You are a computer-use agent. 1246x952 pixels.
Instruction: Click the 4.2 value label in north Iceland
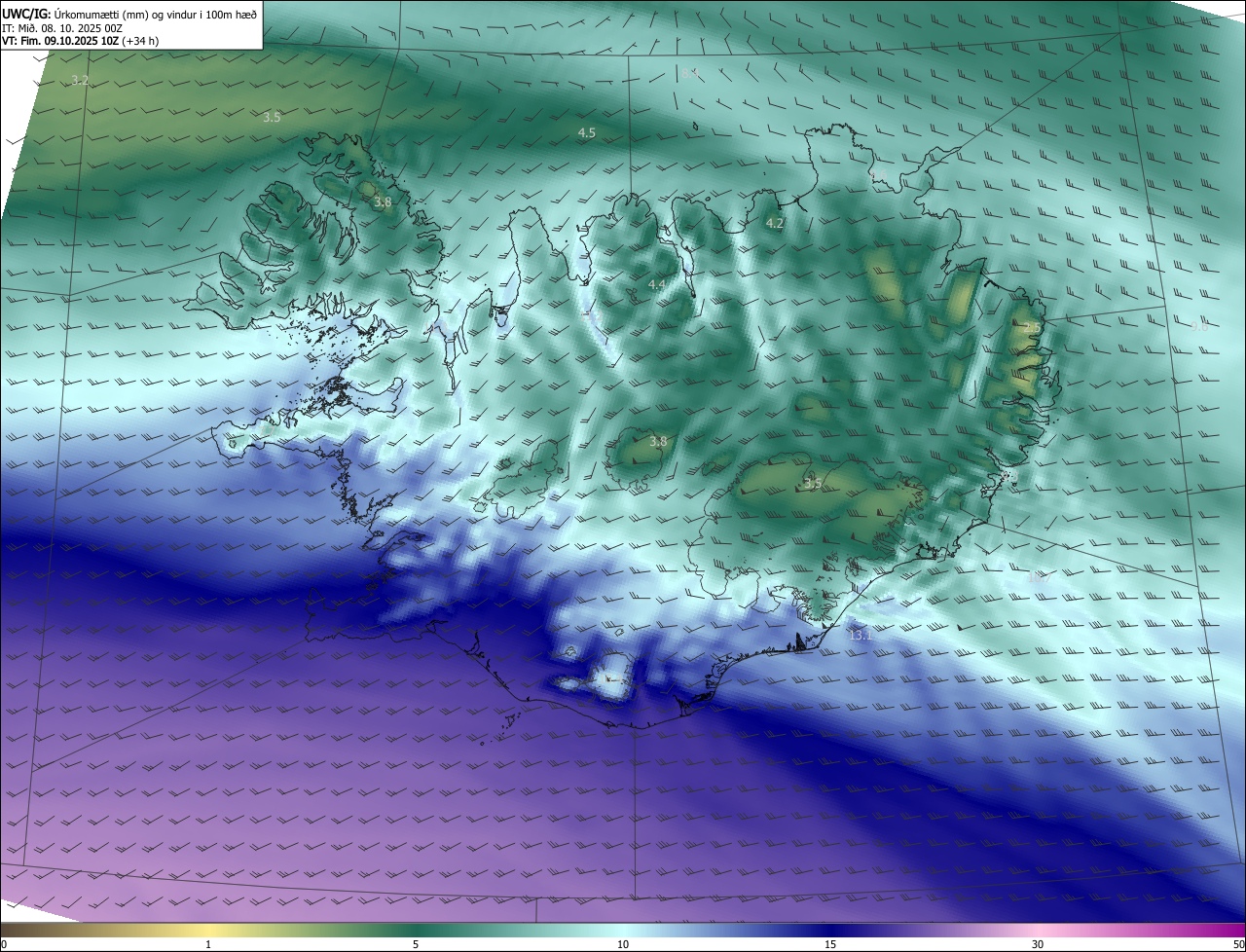pos(775,223)
